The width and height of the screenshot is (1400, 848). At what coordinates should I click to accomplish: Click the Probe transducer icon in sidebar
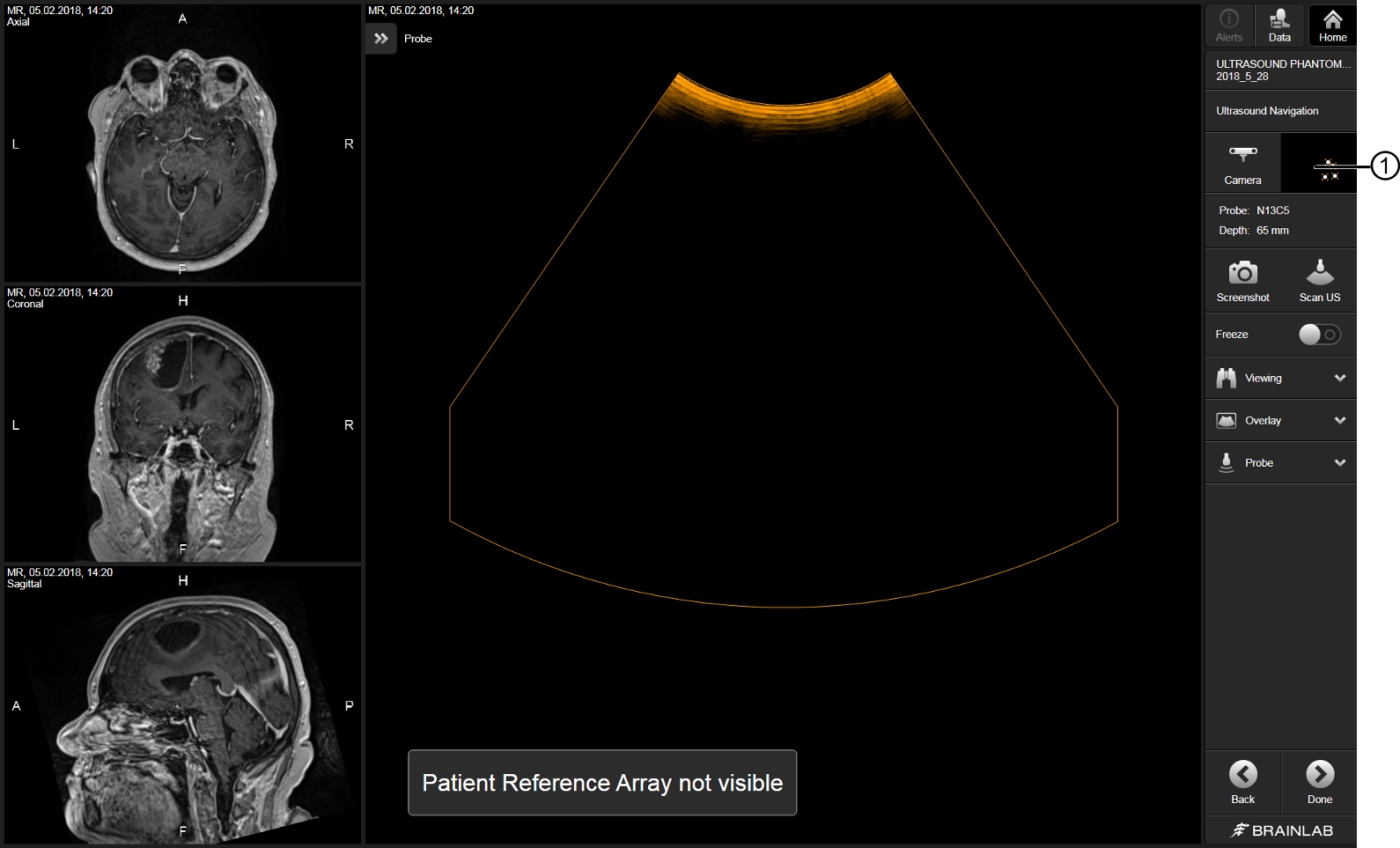tap(1226, 462)
